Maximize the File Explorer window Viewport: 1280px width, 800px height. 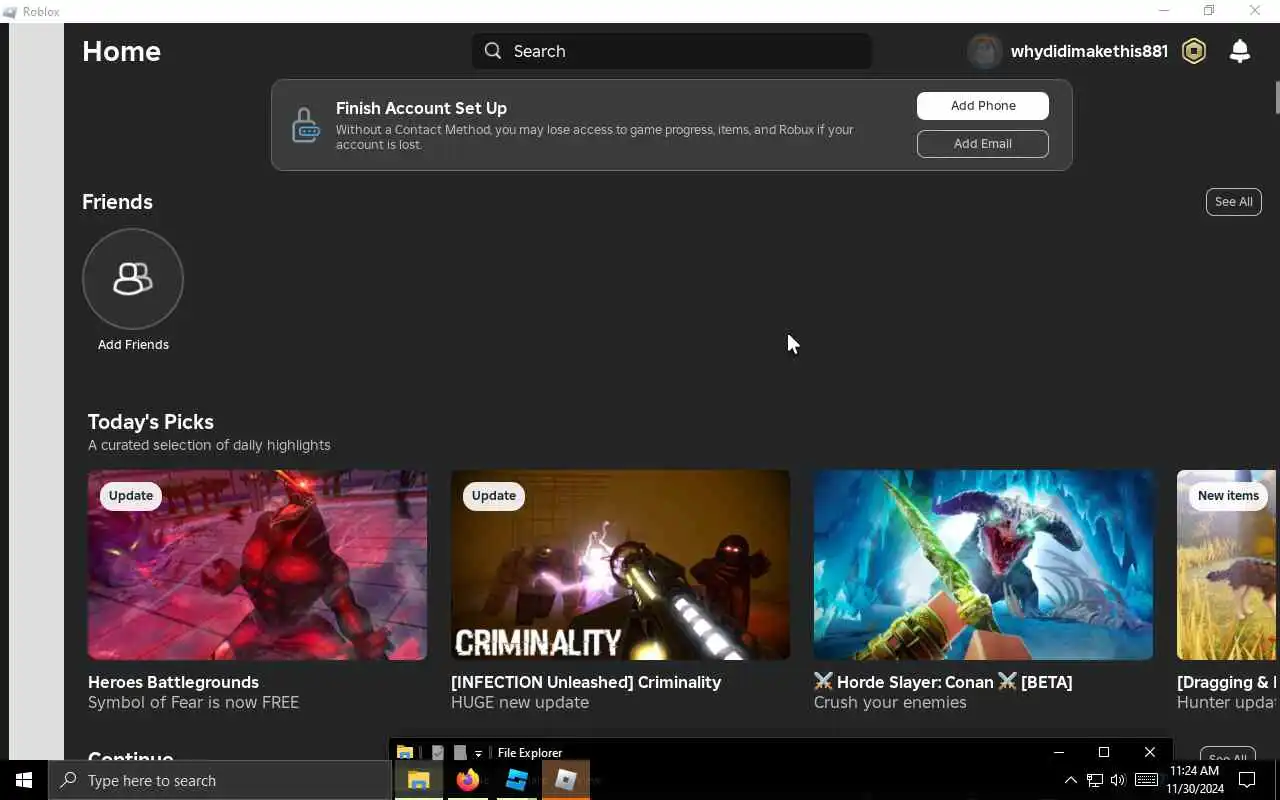[x=1104, y=753]
